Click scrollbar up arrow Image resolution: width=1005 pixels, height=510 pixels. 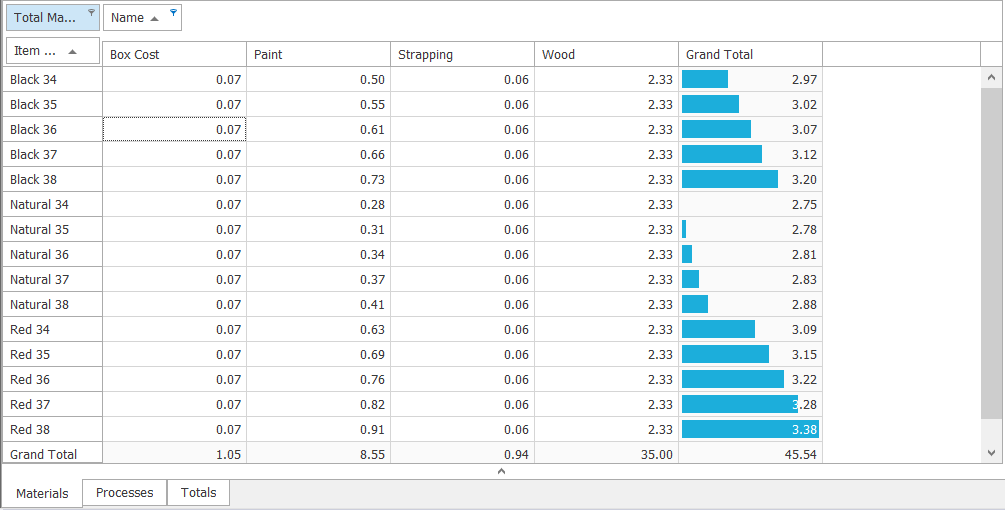992,78
